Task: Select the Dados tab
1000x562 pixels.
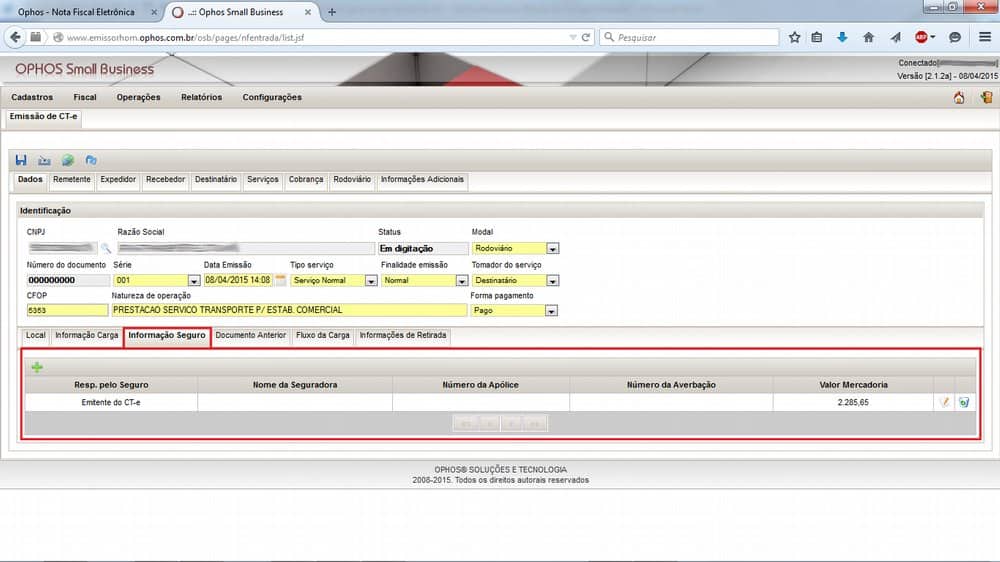Action: point(30,180)
